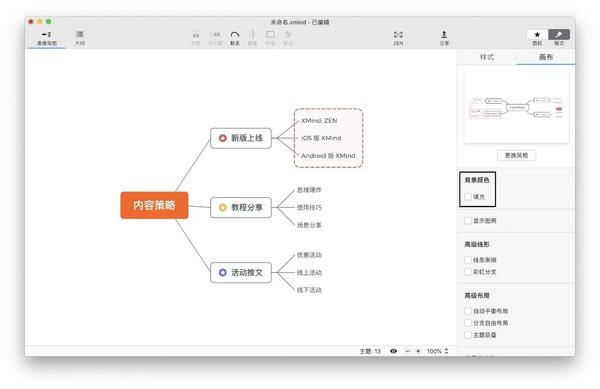This screenshot has width=600, height=389.
Task: Zoom in with the plus button
Action: pyautogui.click(x=418, y=351)
